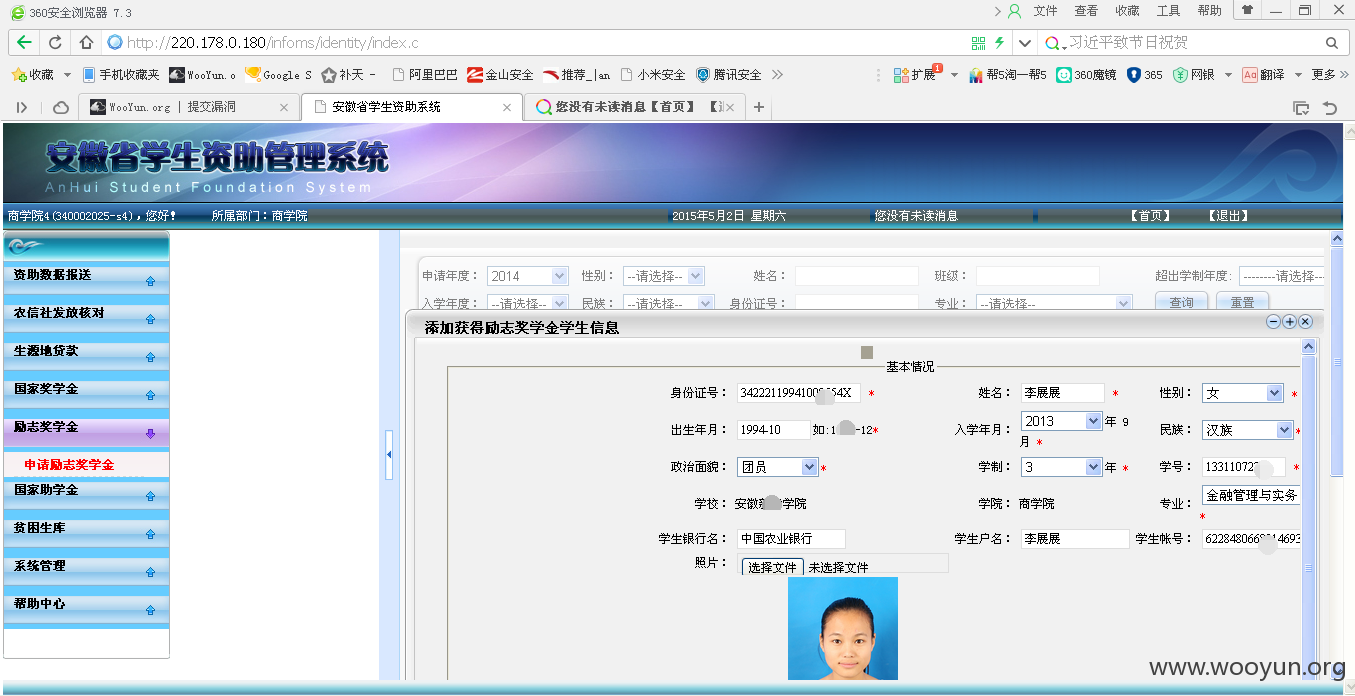Open the 收藏 favorites star bookmark
Viewport: 1355px width, 696px height.
pyautogui.click(x=32, y=75)
